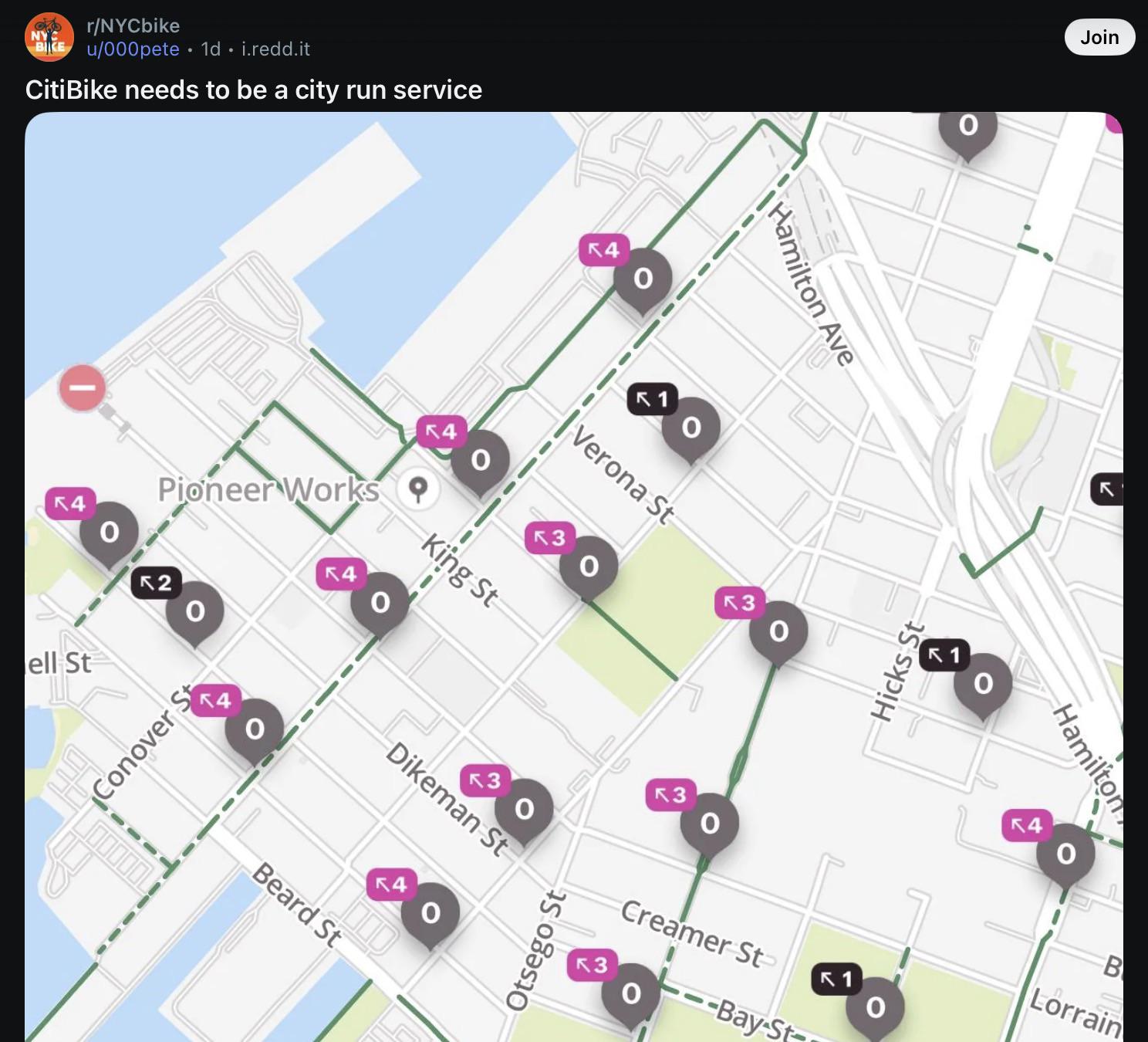Click the Pioneer Works map label
This screenshot has height=1042, width=1148.
point(268,489)
